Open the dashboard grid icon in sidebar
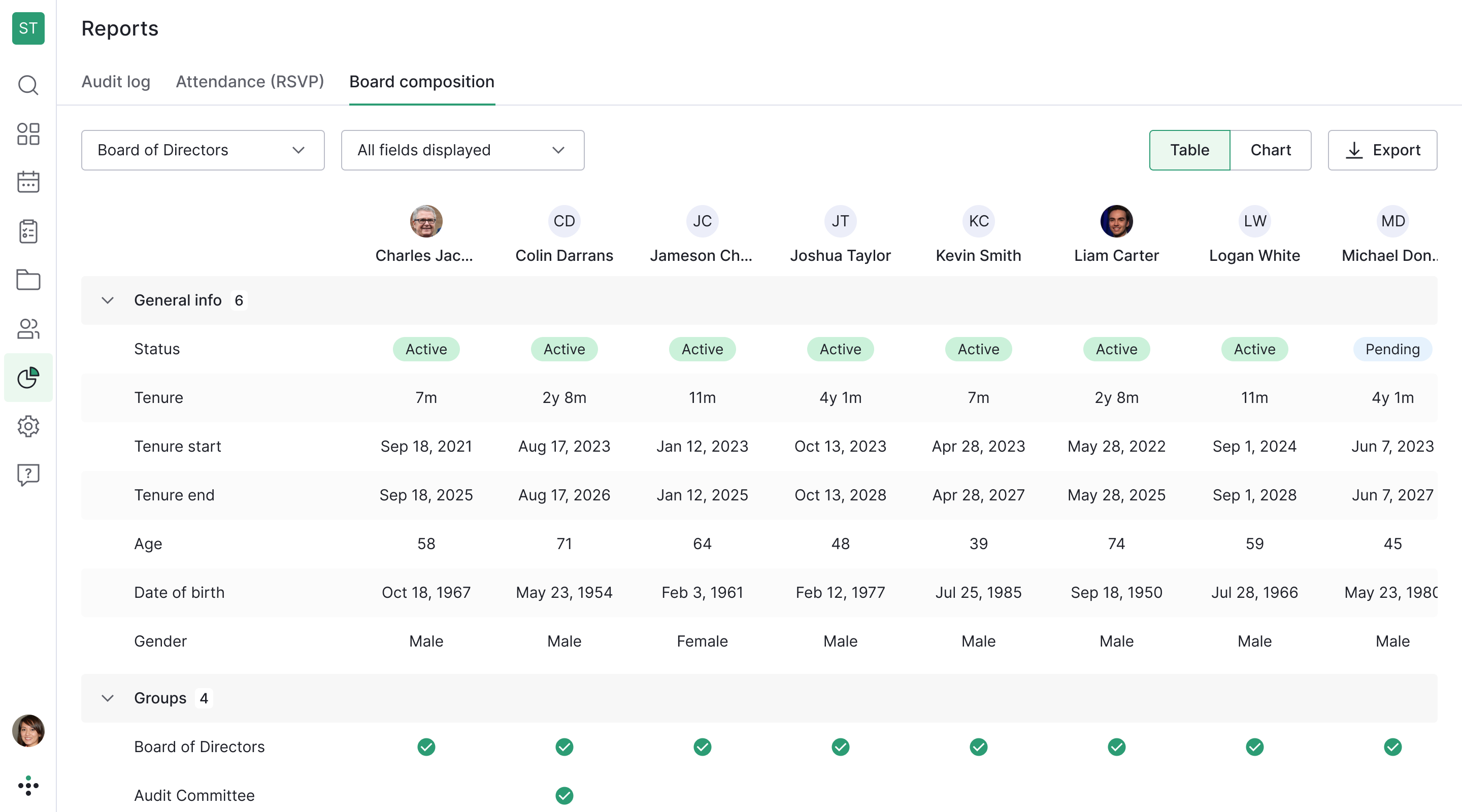This screenshot has width=1462, height=812. pos(28,134)
